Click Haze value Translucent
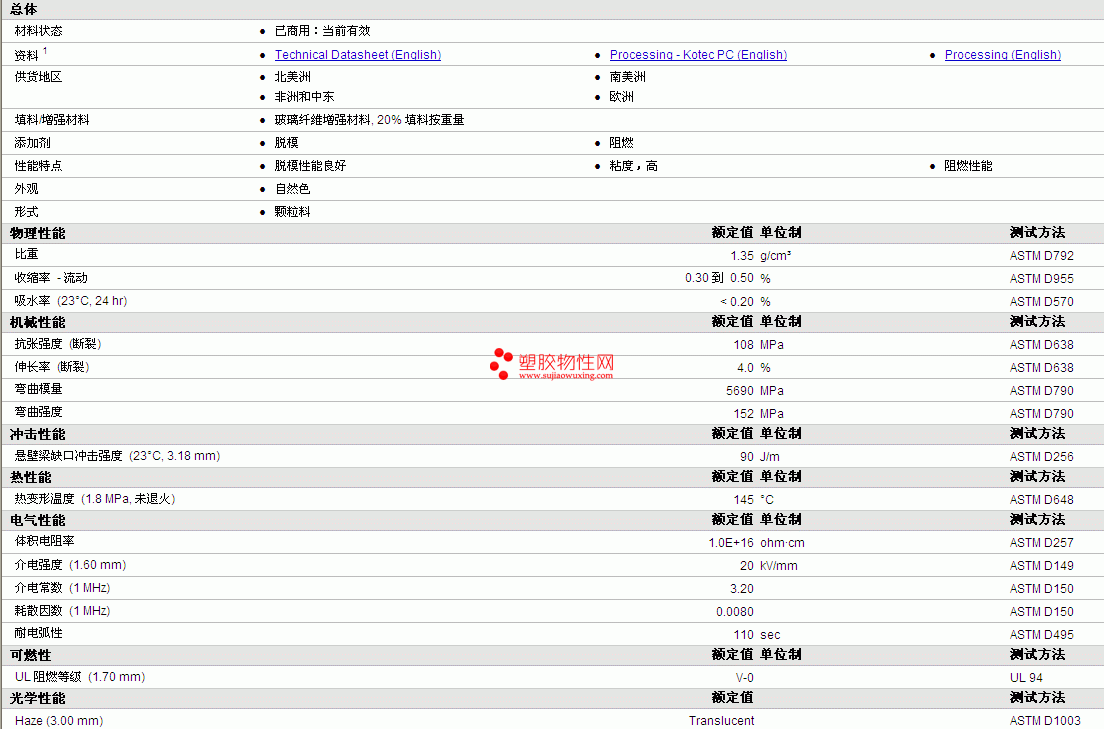The width and height of the screenshot is (1104, 729). [722, 721]
